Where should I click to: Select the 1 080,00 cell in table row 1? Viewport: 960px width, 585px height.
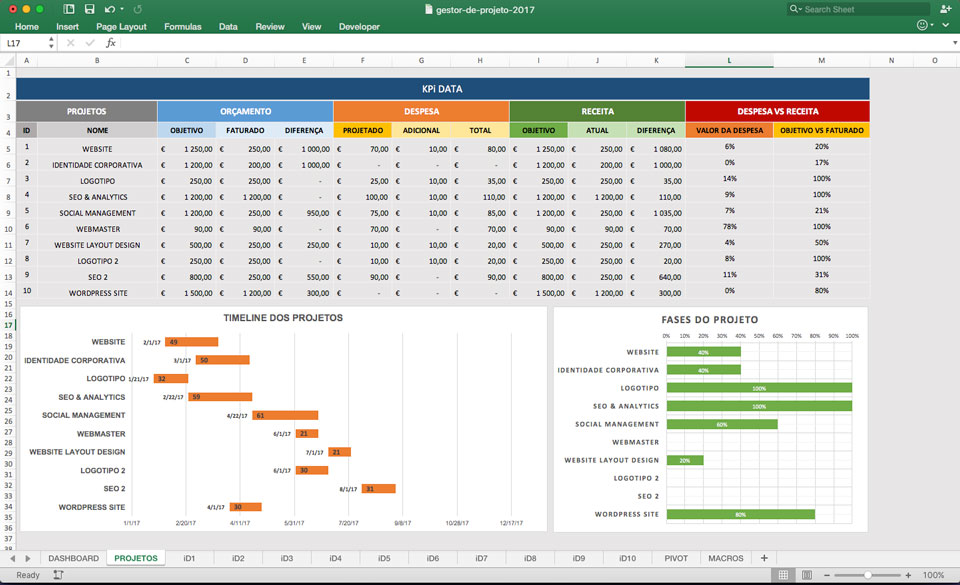pyautogui.click(x=656, y=149)
